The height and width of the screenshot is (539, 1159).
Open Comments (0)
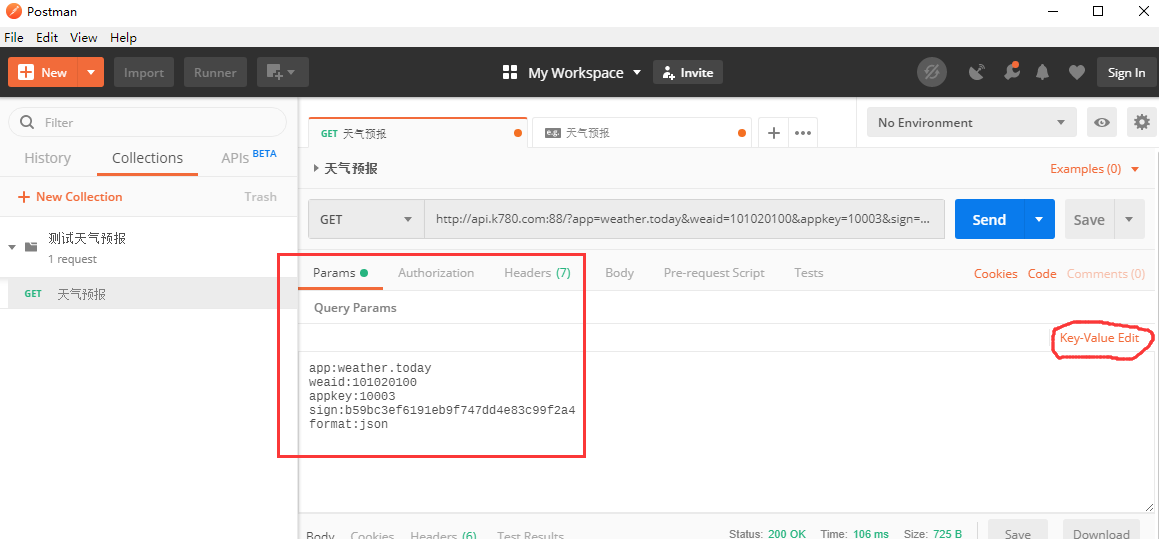pyautogui.click(x=1106, y=274)
